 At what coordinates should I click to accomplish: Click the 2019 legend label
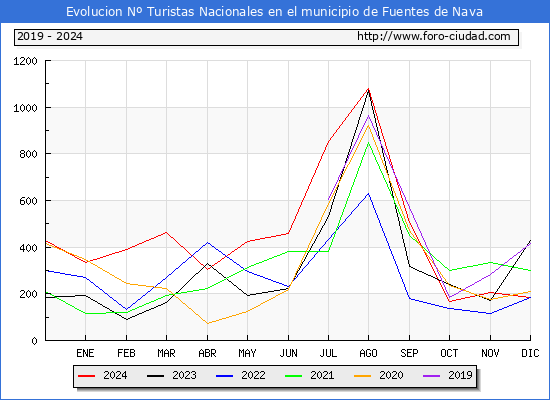pos(460,375)
